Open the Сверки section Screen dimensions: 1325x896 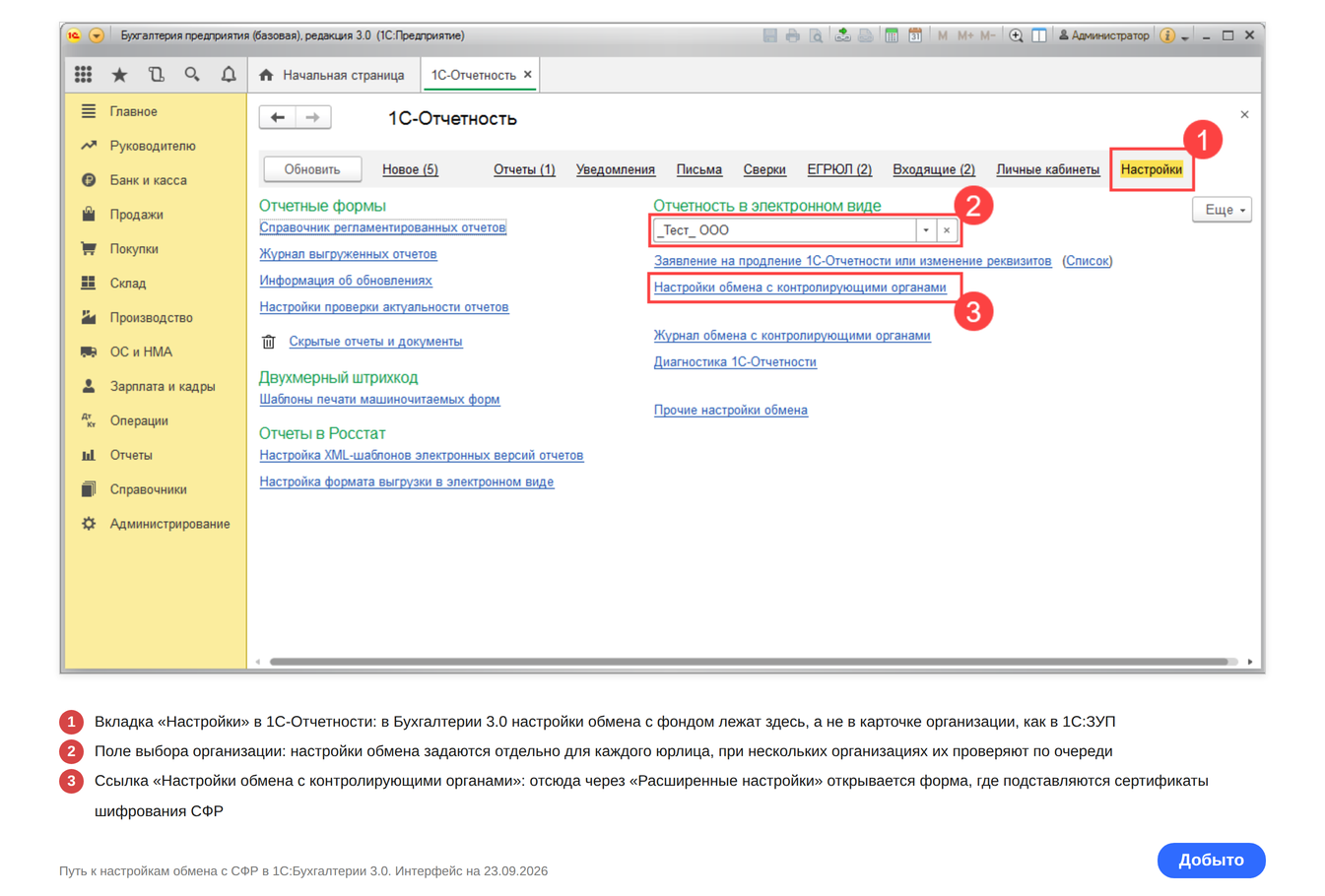point(764,169)
